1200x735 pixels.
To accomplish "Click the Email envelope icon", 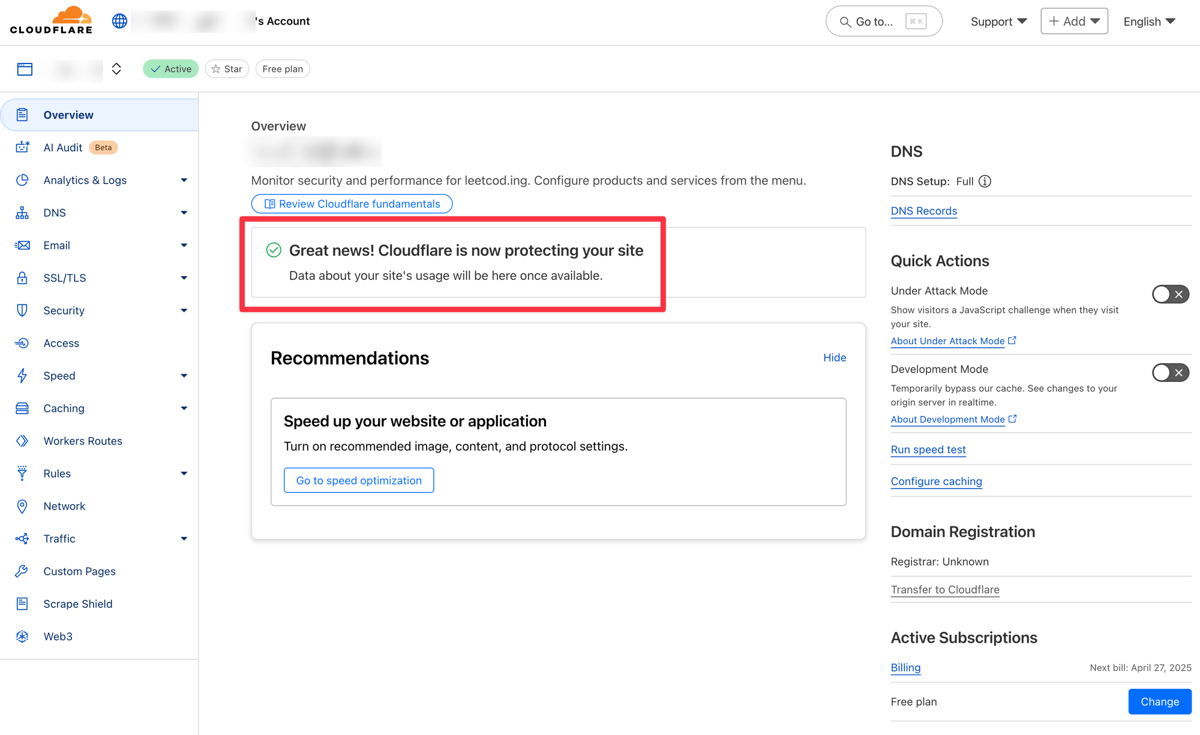I will pyautogui.click(x=22, y=245).
